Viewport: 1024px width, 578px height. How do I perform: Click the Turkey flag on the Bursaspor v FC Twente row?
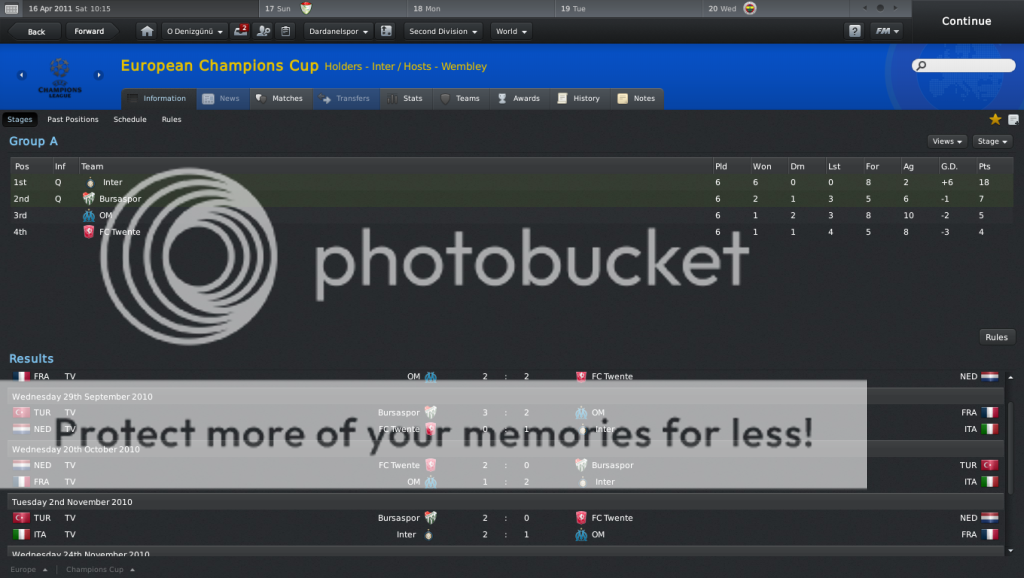[x=22, y=518]
